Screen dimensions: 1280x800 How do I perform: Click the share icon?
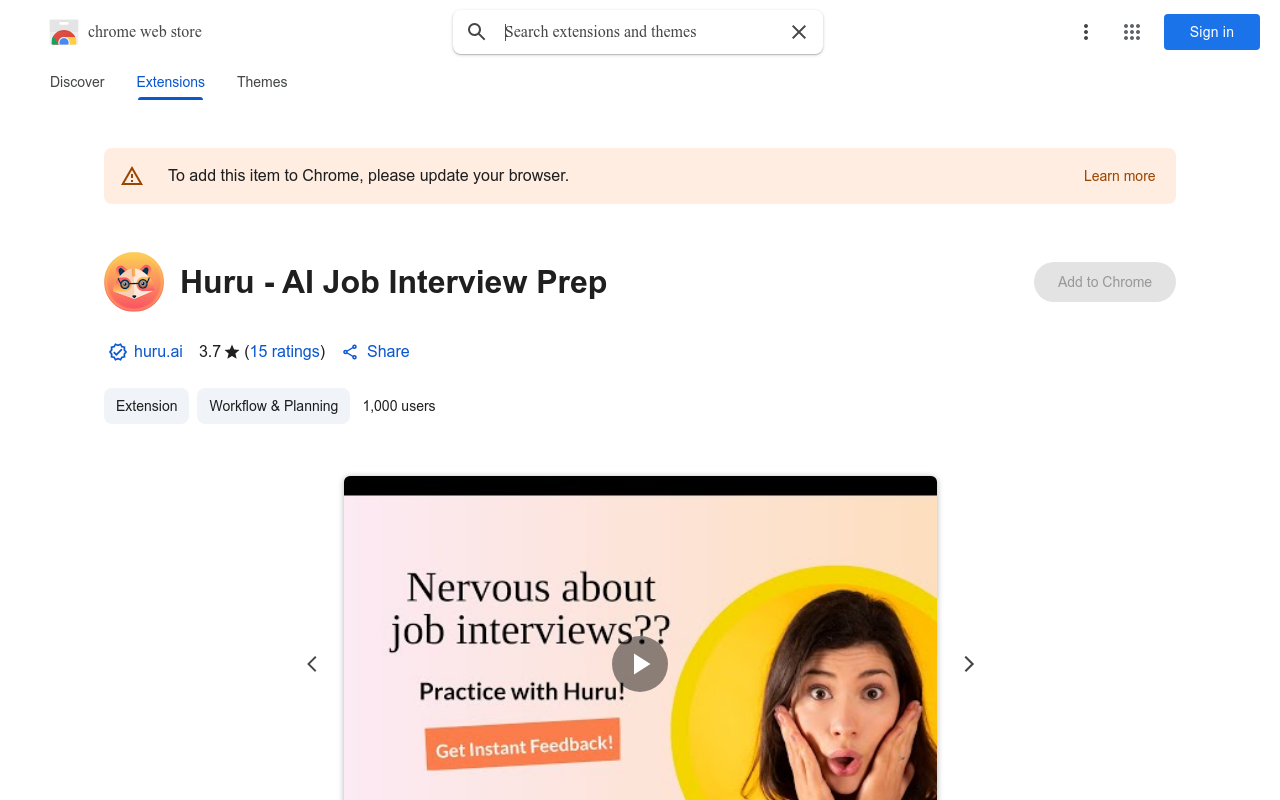coord(350,352)
